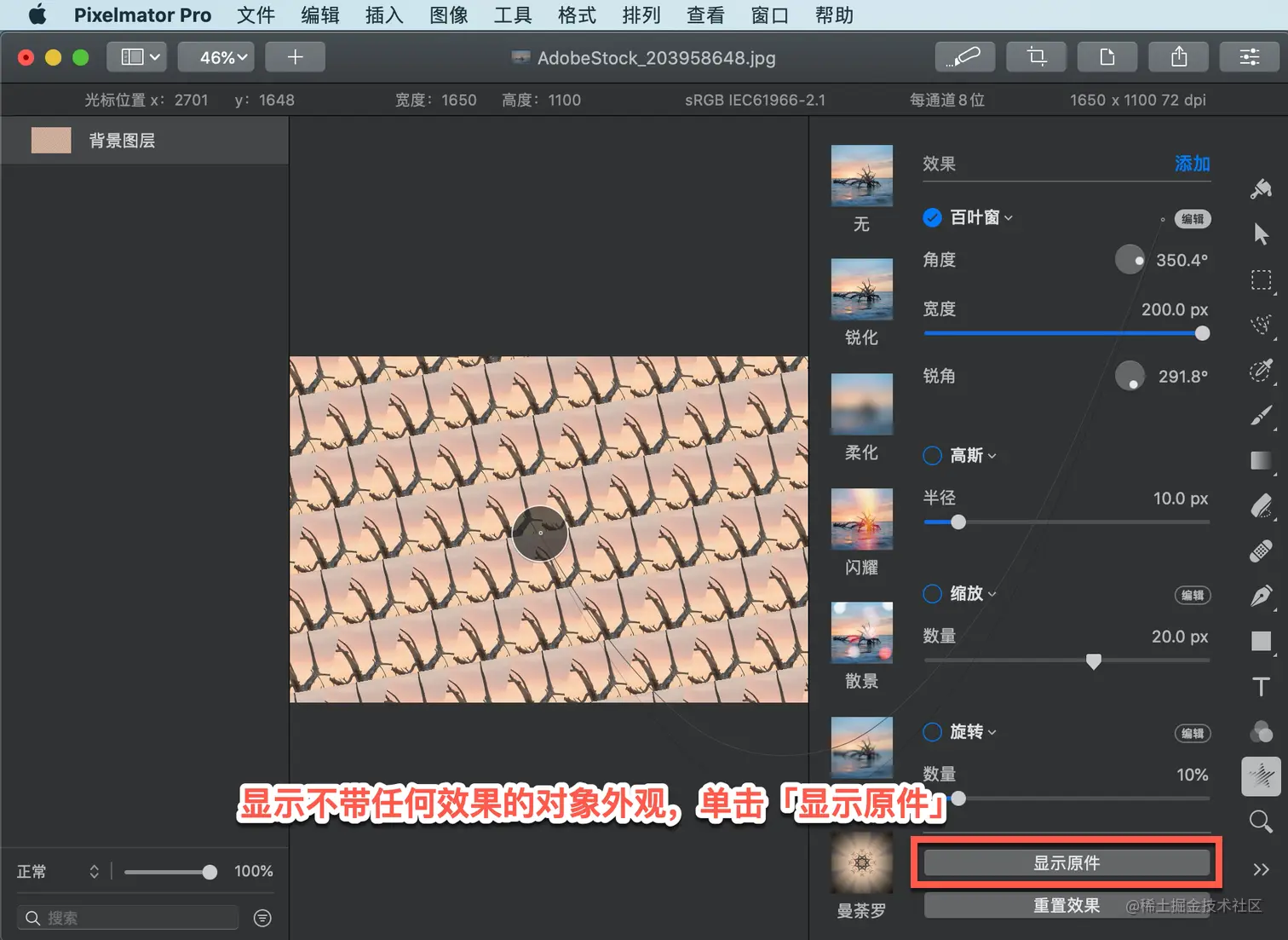Toggle the tool options sliders button

click(x=1250, y=57)
